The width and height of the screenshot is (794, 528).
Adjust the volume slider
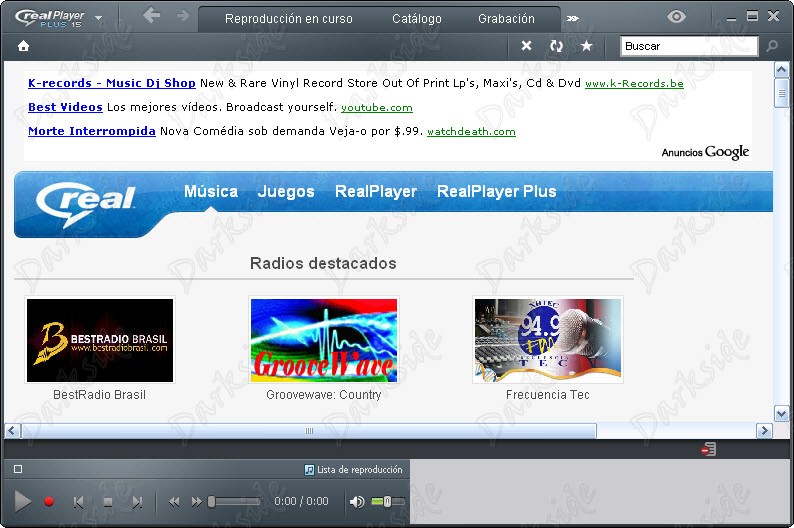[x=388, y=501]
